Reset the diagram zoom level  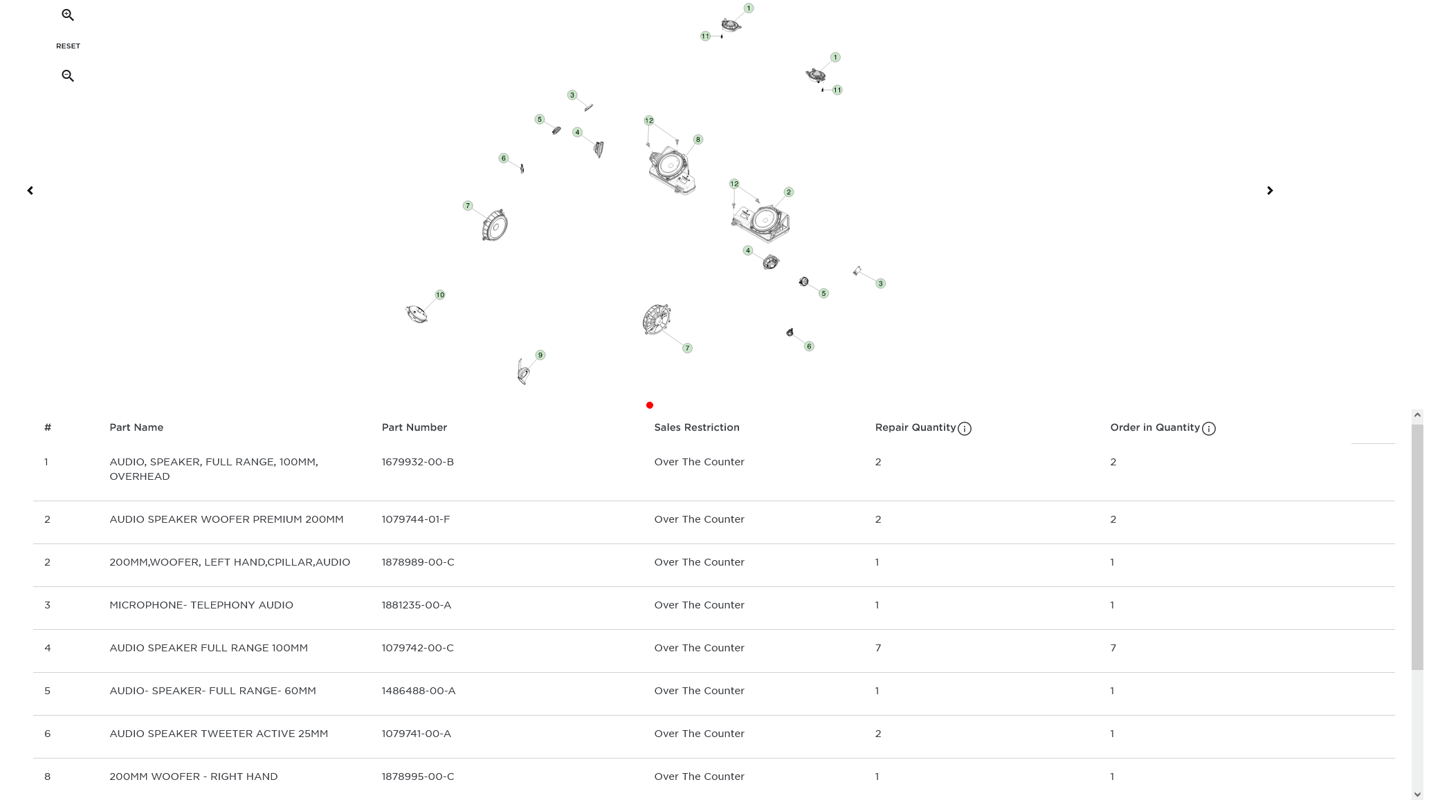68,46
